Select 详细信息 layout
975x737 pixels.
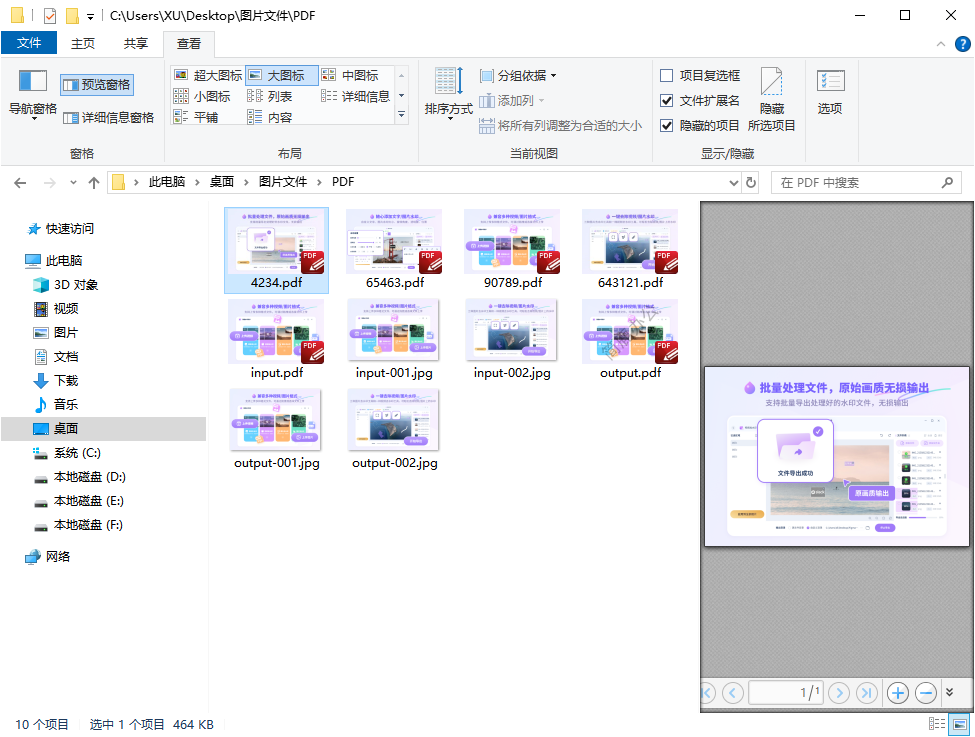356,96
